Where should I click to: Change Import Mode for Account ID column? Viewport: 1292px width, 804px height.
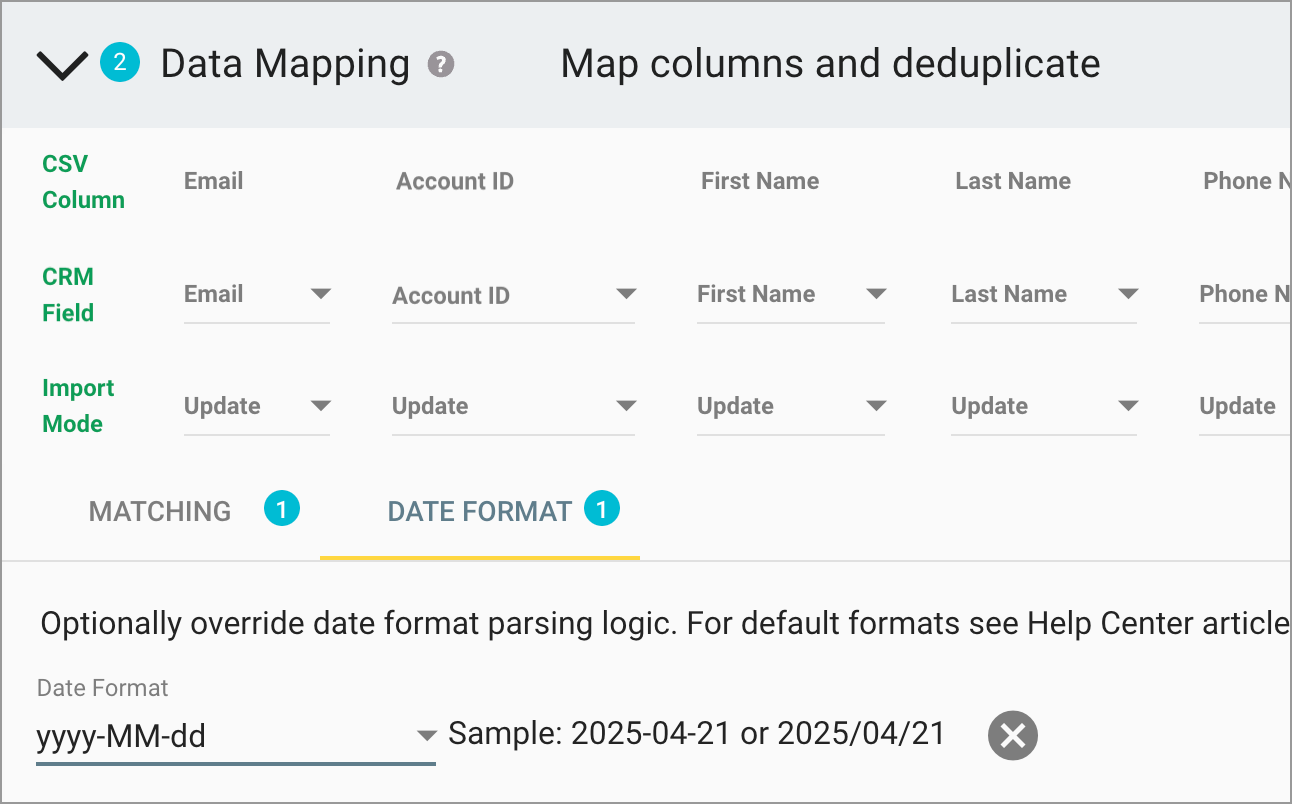click(513, 407)
